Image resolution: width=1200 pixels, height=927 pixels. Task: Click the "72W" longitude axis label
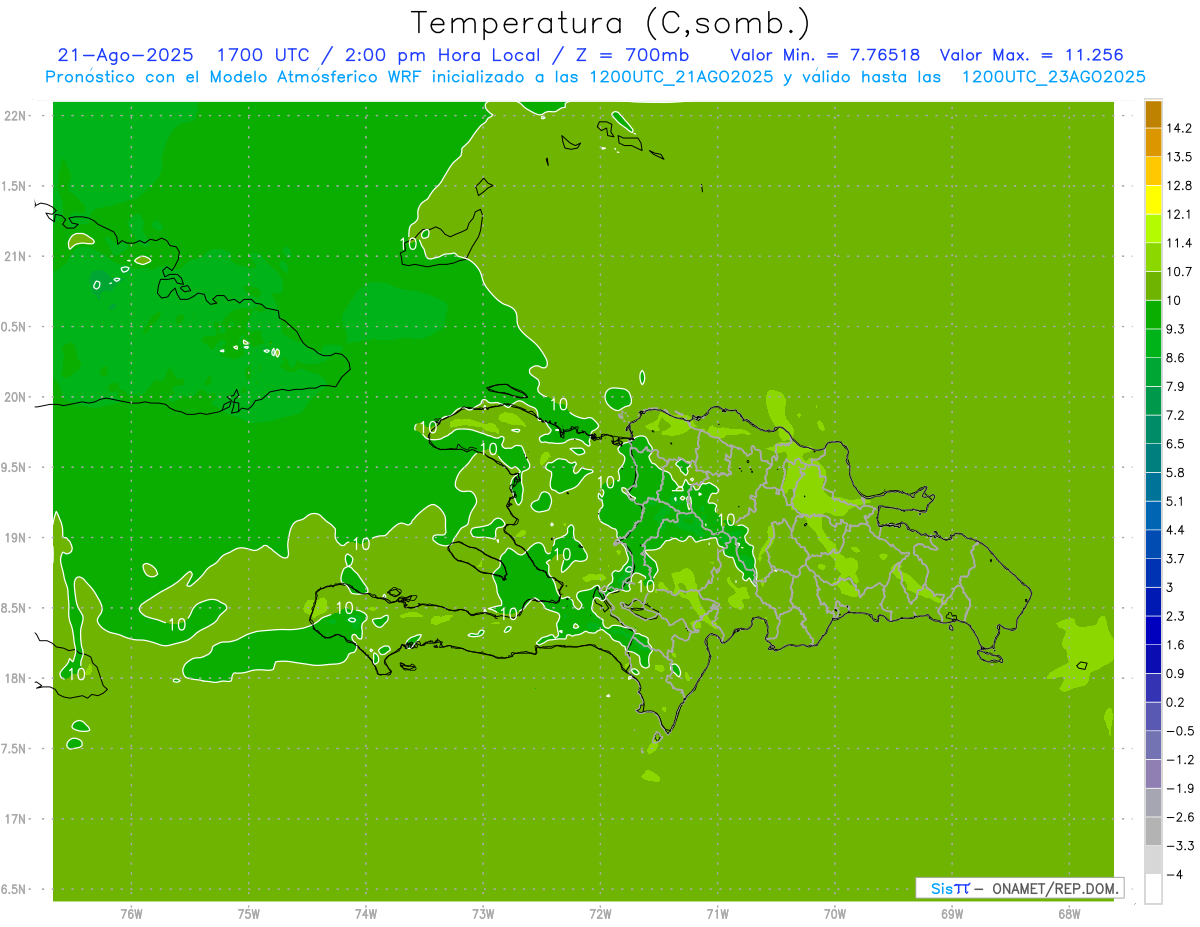pyautogui.click(x=600, y=914)
